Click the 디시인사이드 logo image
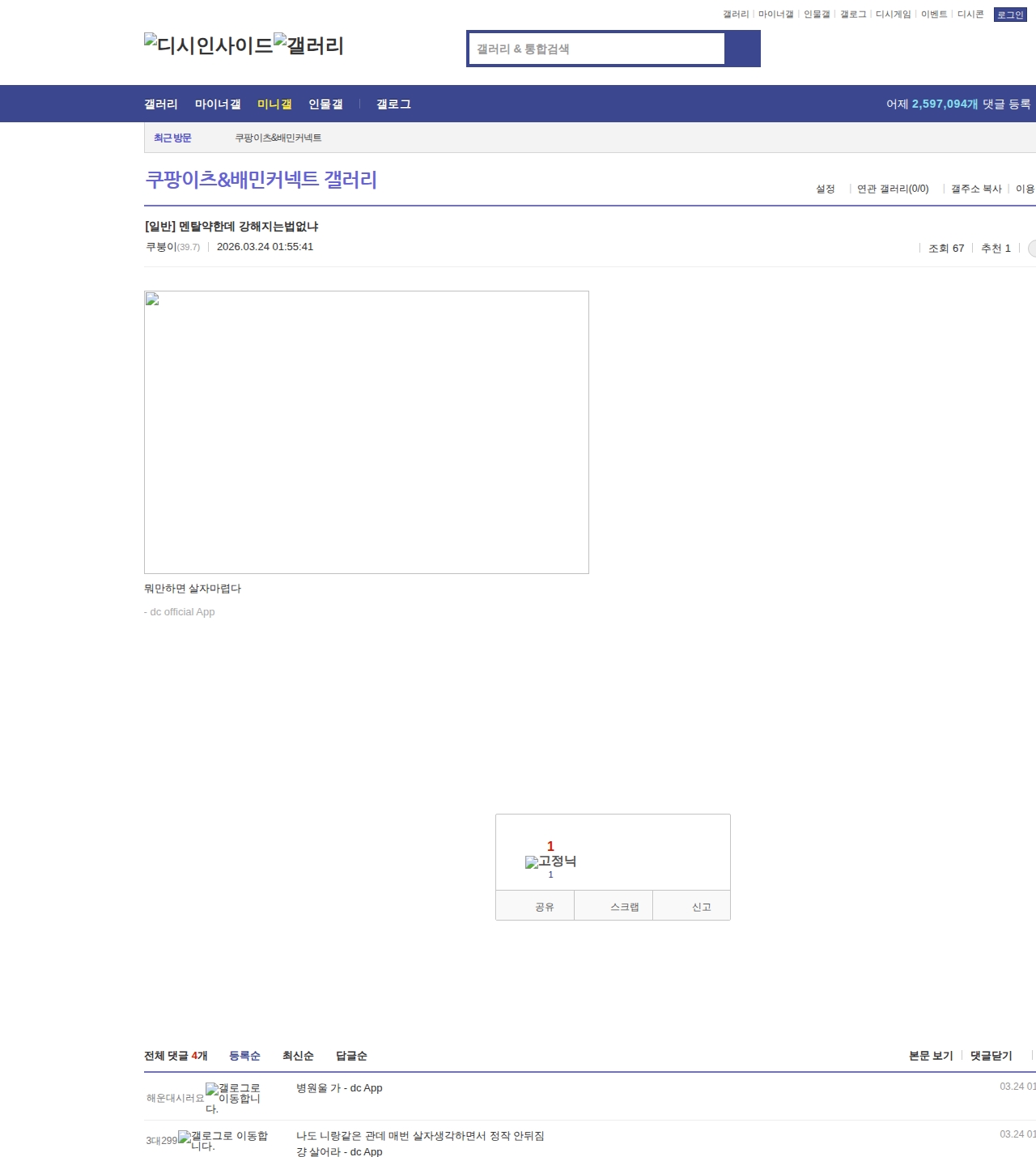Image resolution: width=1036 pixels, height=1157 pixels. coord(209,45)
